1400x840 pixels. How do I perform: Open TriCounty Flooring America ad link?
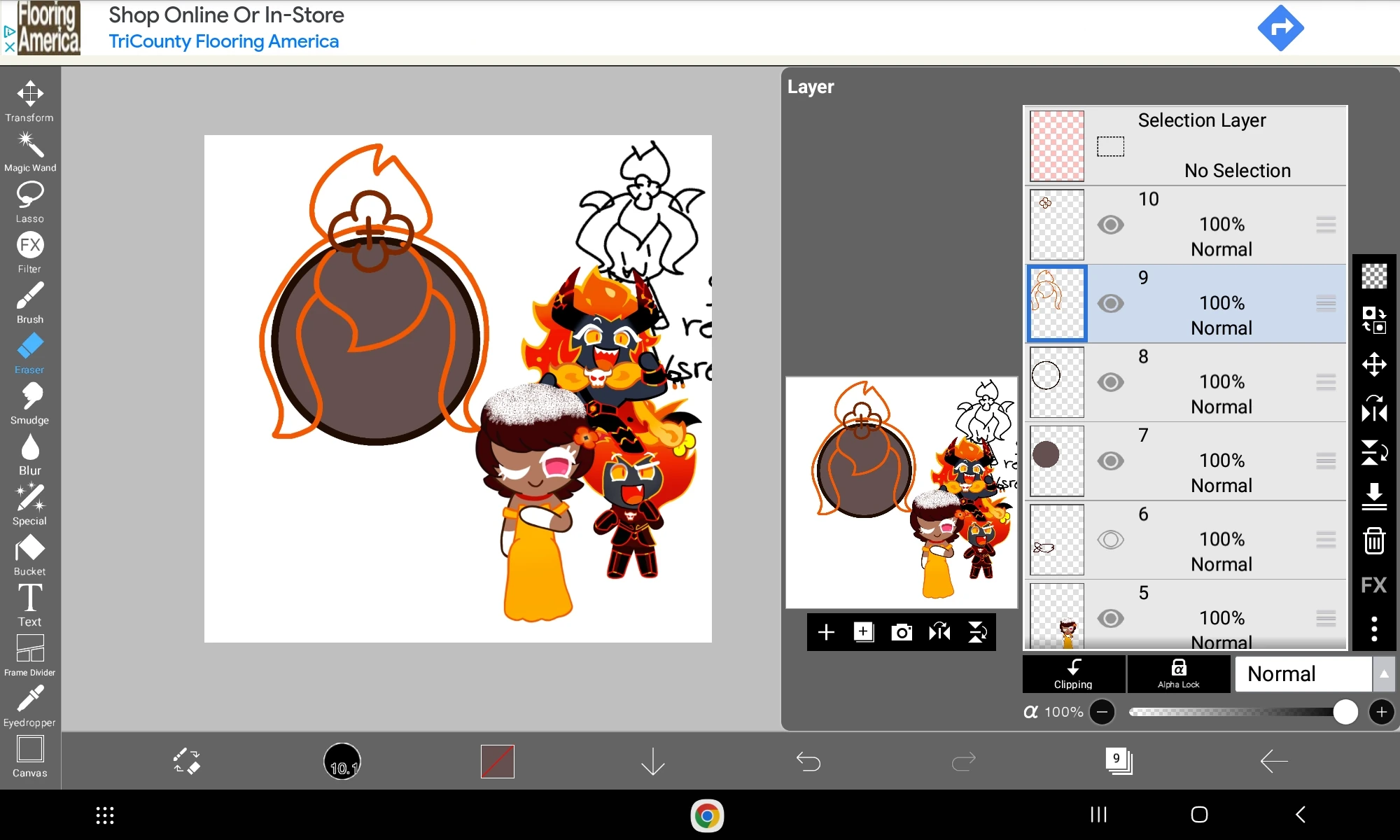223,41
